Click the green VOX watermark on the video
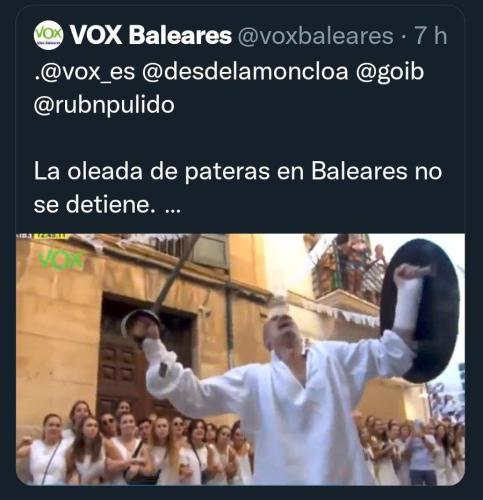Viewport: 483px width, 500px height. (x=61, y=260)
